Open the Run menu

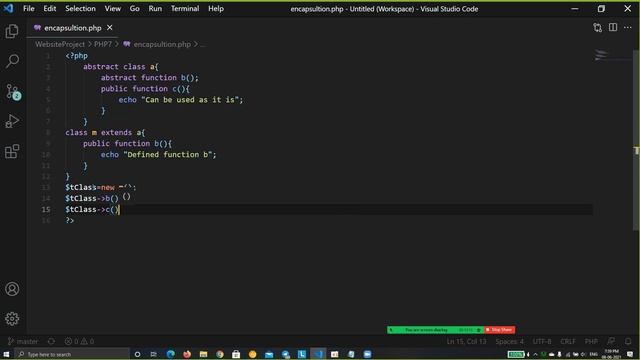(155, 9)
